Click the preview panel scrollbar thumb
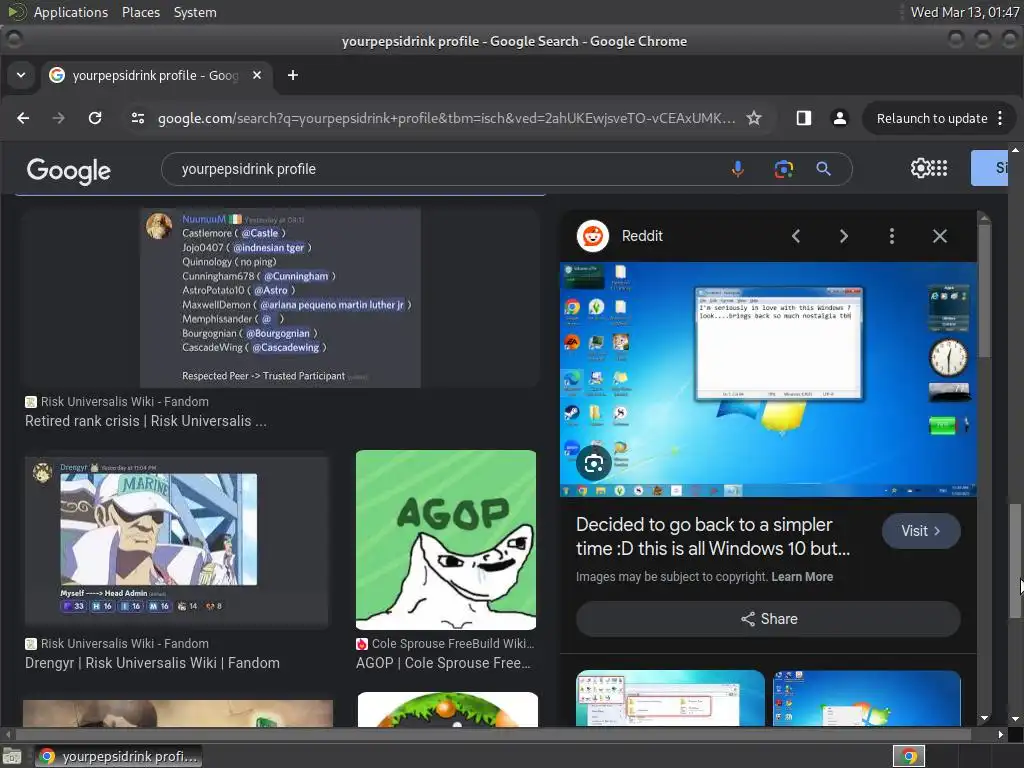This screenshot has width=1024, height=768. pyautogui.click(x=984, y=291)
